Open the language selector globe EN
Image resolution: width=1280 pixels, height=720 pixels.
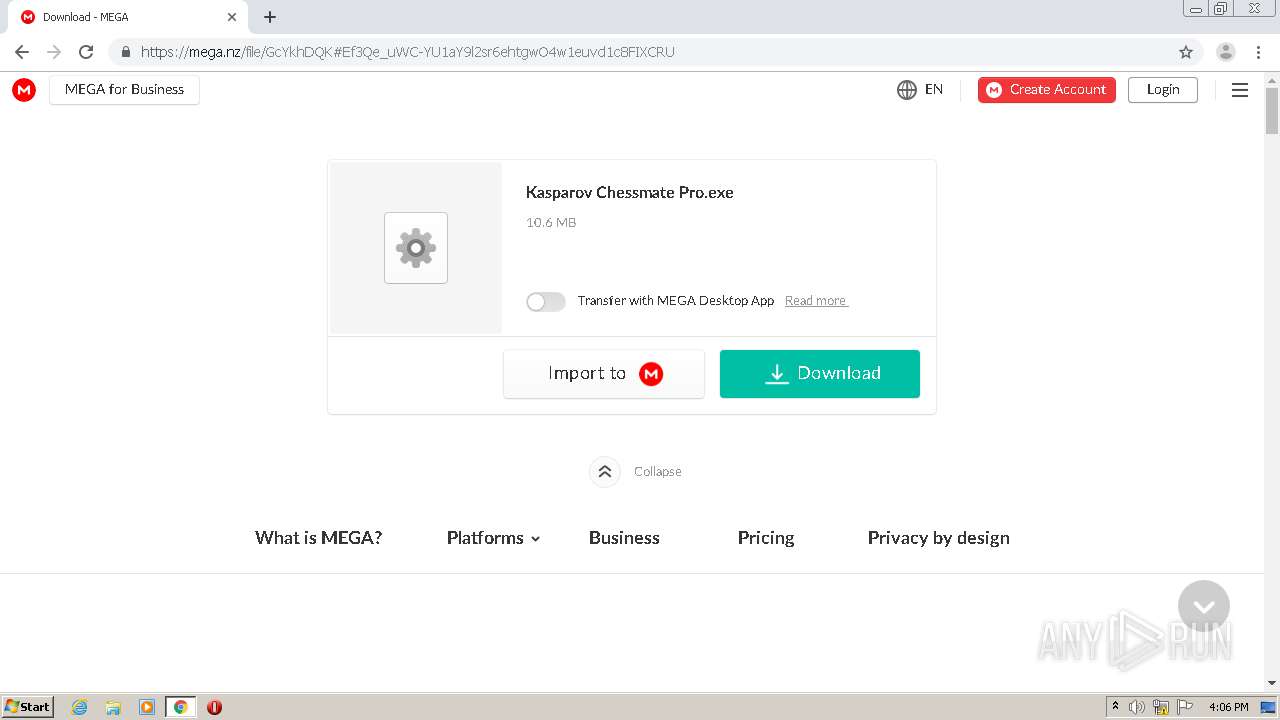coord(920,90)
